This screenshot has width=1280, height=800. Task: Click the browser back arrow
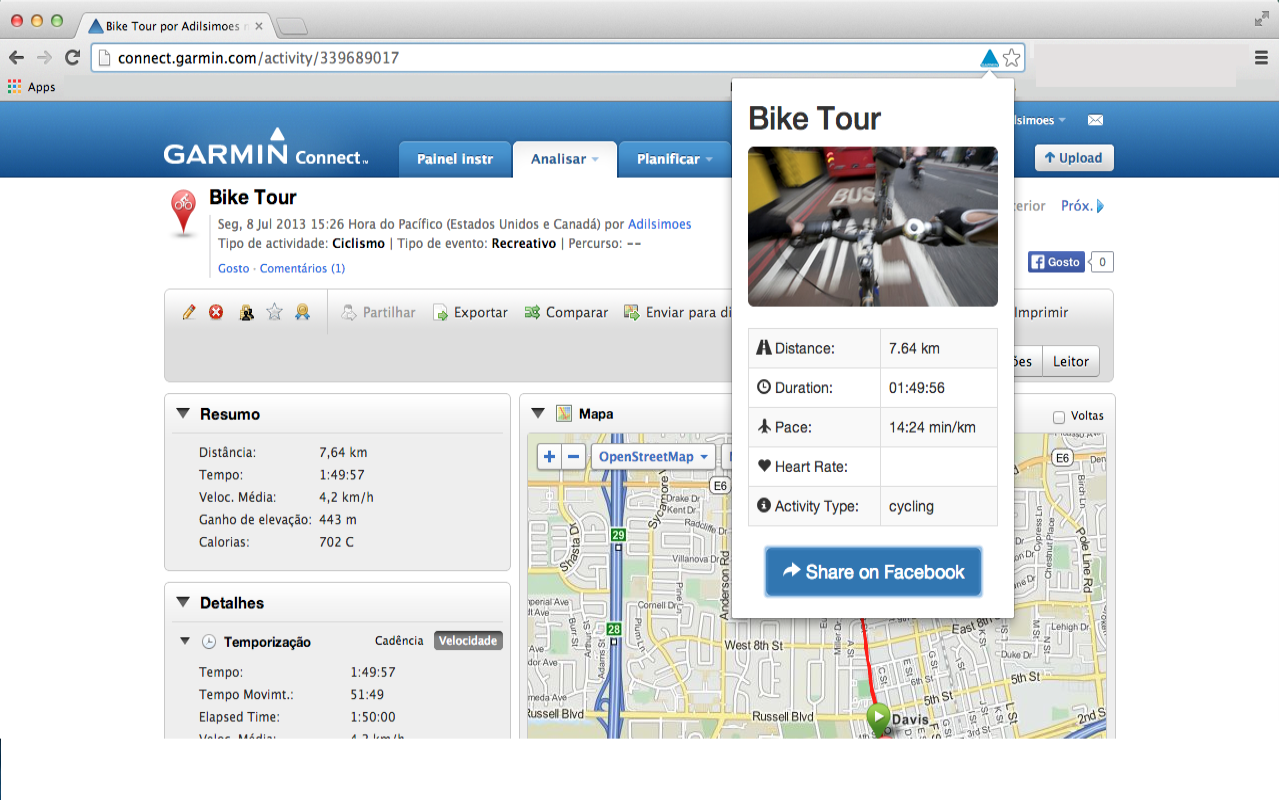16,58
